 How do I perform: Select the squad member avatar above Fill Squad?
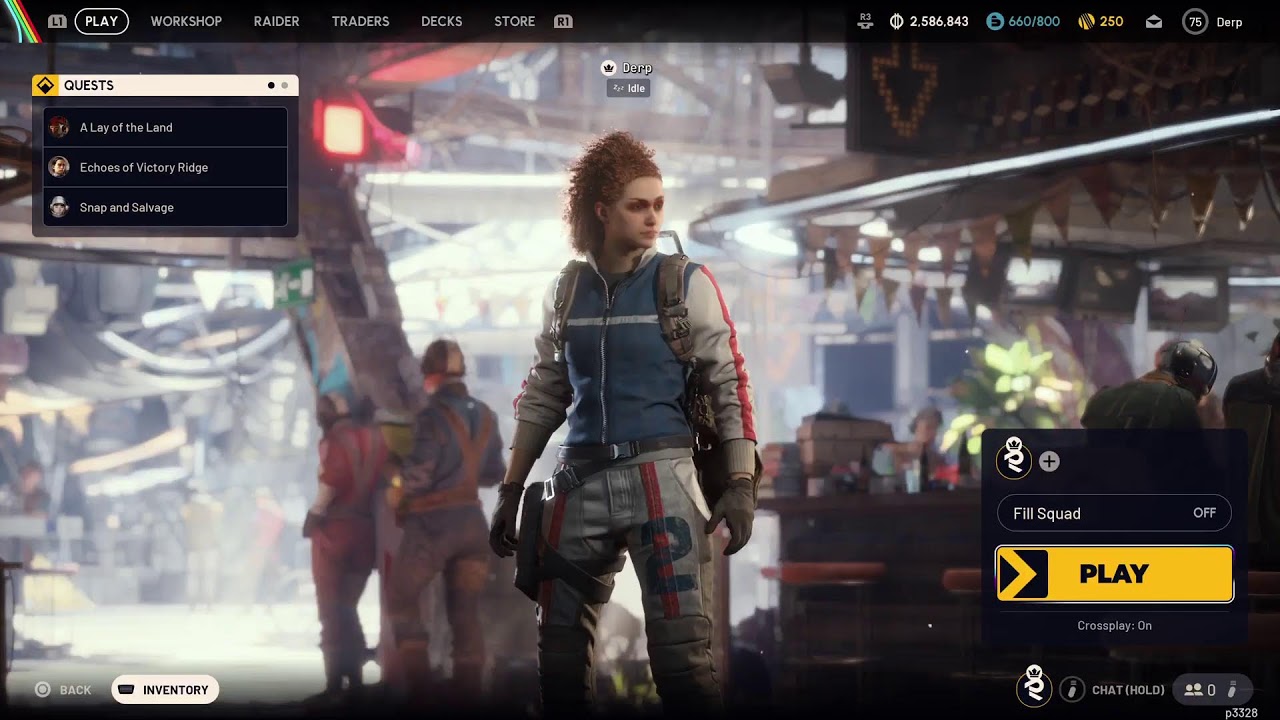click(1014, 458)
